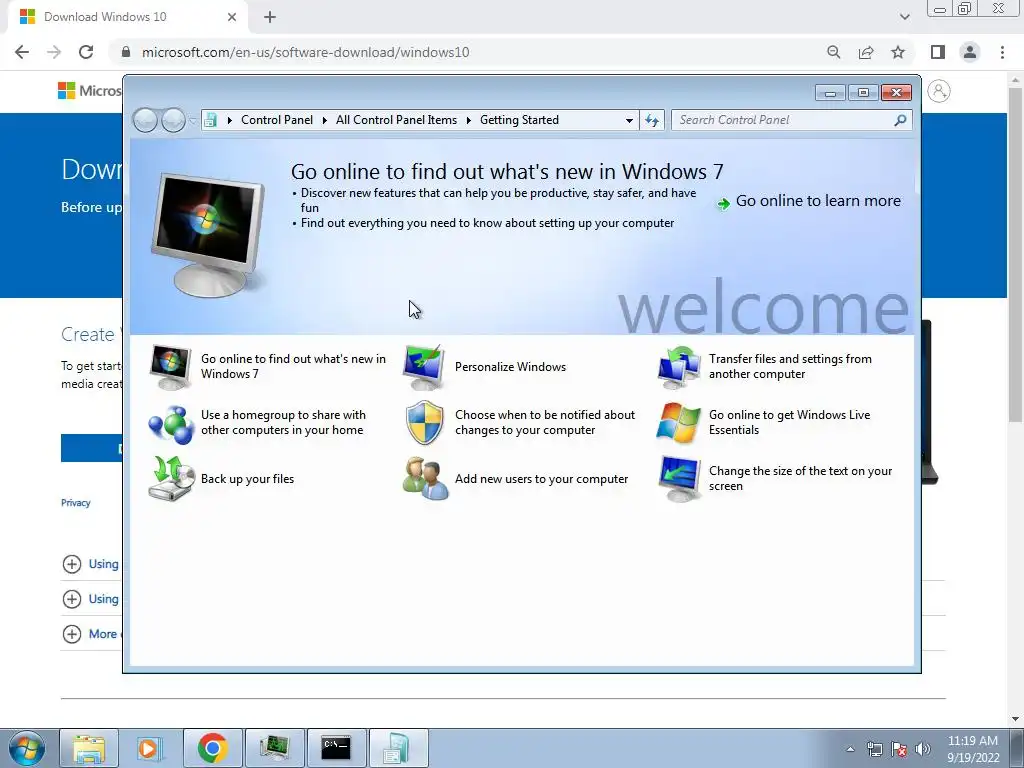Click Go online to get Windows Live Essentials
Viewport: 1024px width, 768px height.
(x=790, y=423)
